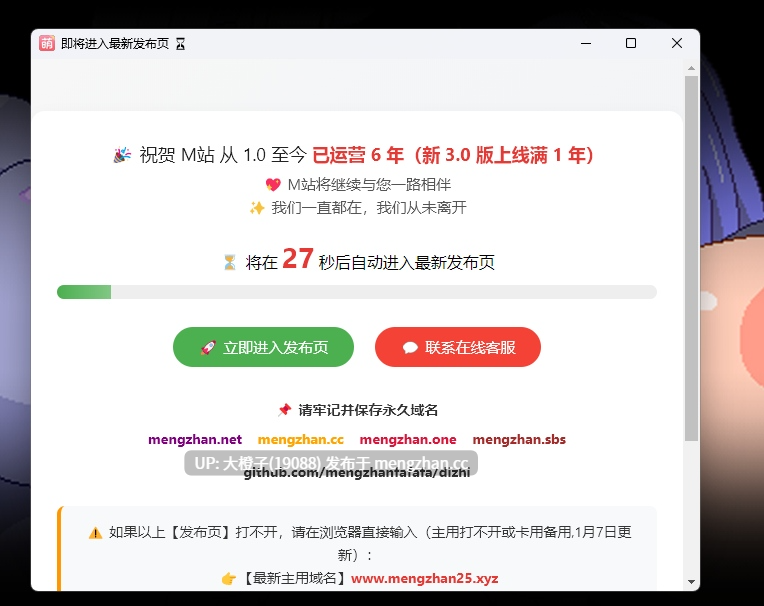This screenshot has height=606, width=764.
Task: Click the scrollbar down arrow
Action: coord(691,582)
